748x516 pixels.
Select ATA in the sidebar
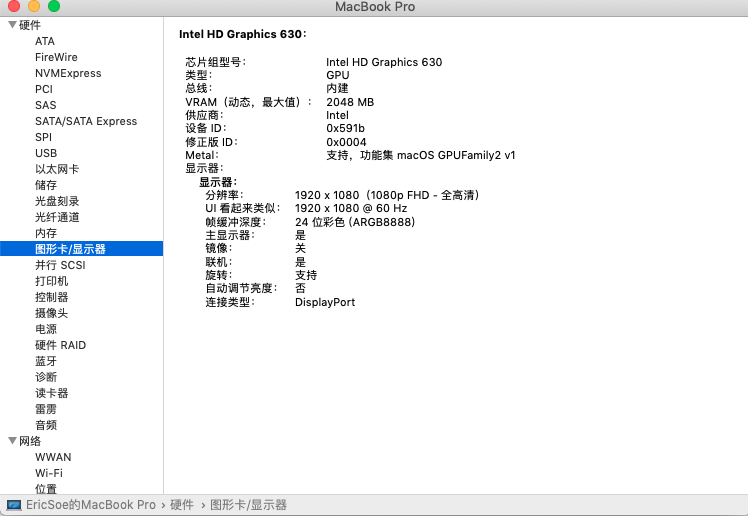(x=45, y=41)
